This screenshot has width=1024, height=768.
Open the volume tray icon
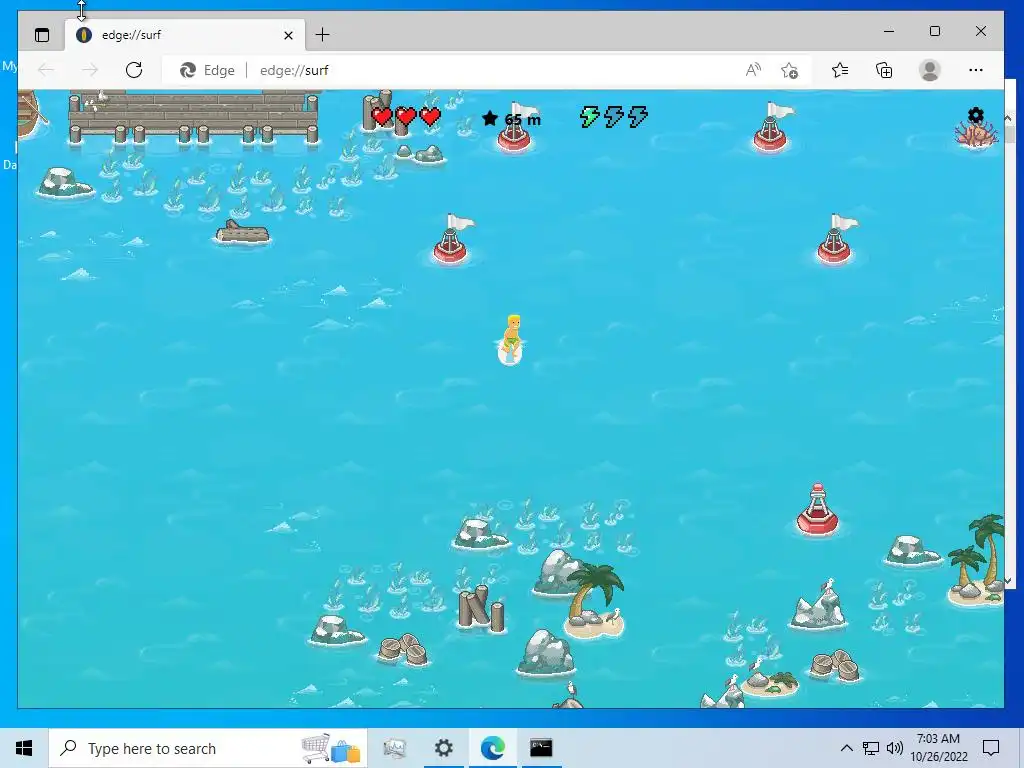coord(895,748)
